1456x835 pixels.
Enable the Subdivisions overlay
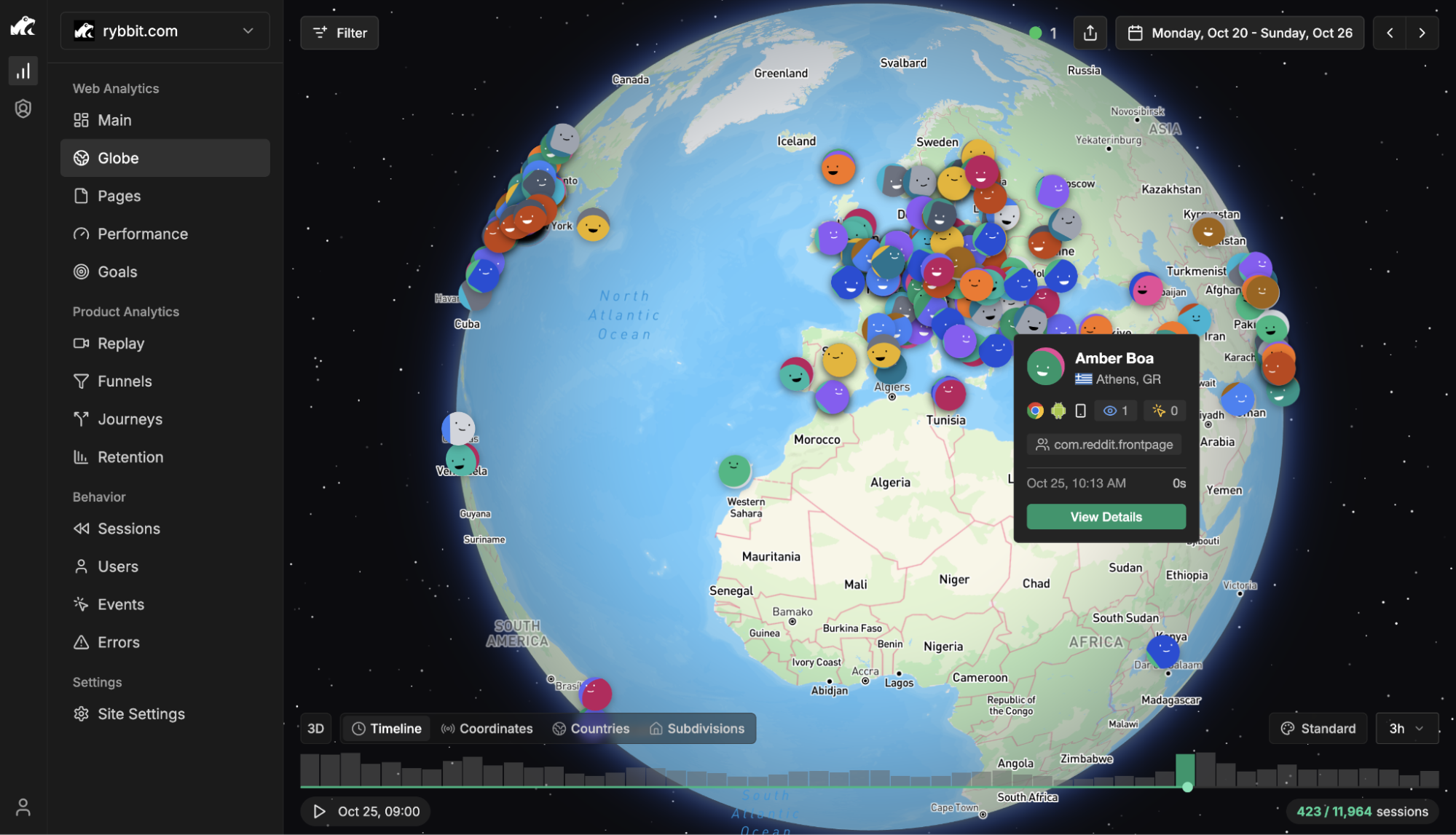coord(696,728)
